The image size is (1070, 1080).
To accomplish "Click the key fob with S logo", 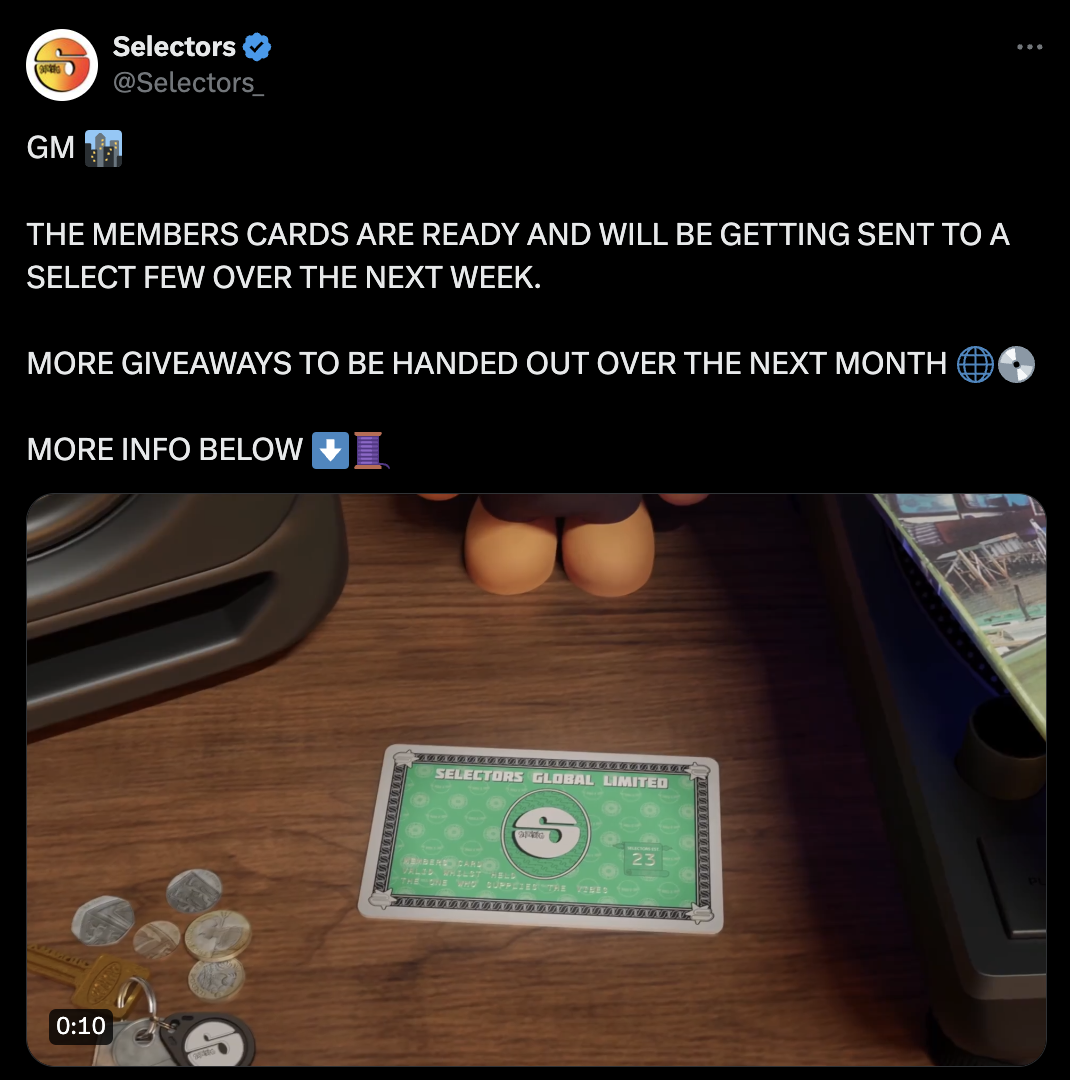I will tap(207, 1040).
